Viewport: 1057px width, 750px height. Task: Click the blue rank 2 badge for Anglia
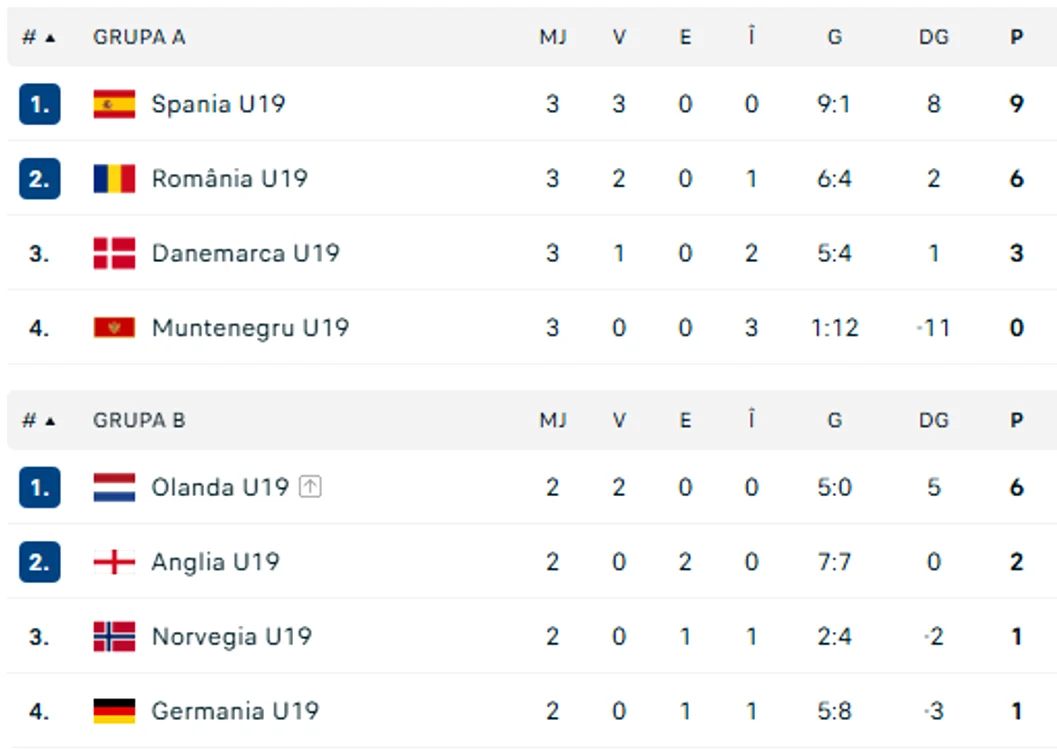pyautogui.click(x=40, y=562)
